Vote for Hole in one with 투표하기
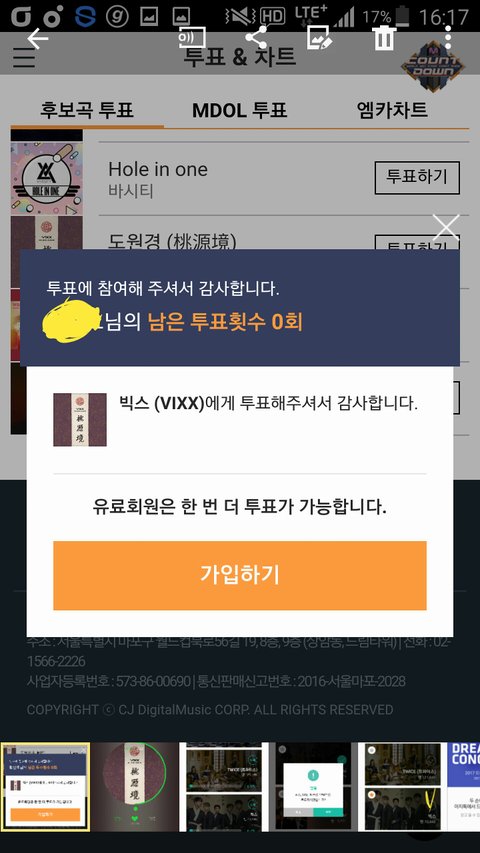 pyautogui.click(x=417, y=177)
